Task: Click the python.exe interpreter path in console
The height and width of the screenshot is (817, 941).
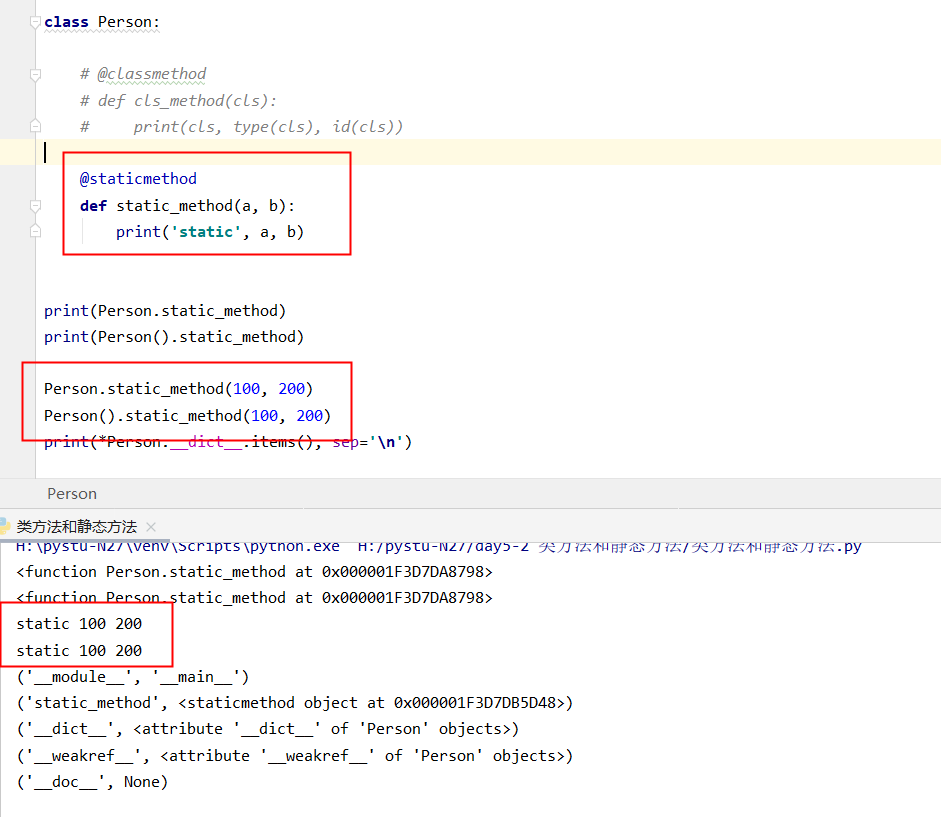Action: 178,546
